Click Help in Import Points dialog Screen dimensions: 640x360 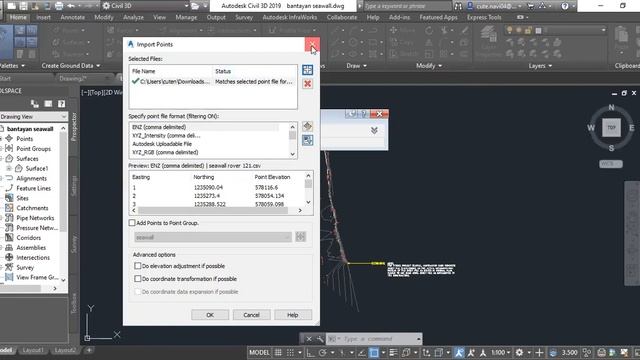click(x=293, y=315)
